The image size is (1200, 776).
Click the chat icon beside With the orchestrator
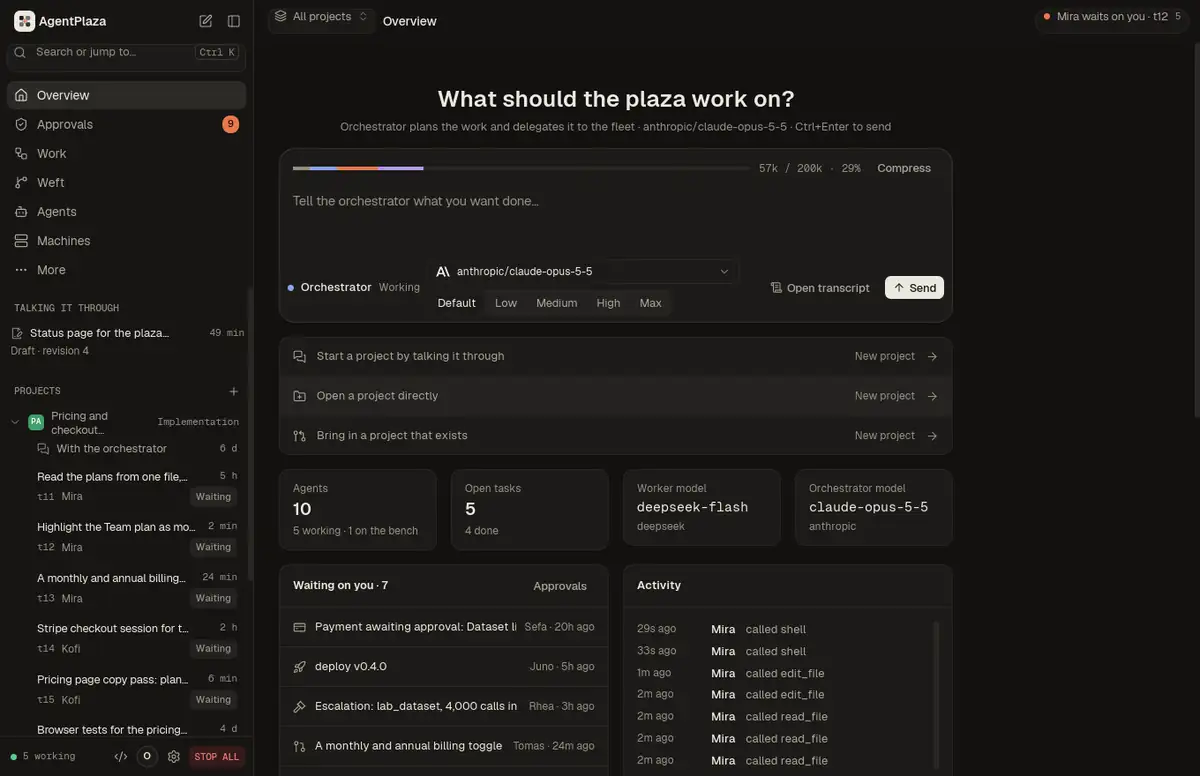click(43, 449)
